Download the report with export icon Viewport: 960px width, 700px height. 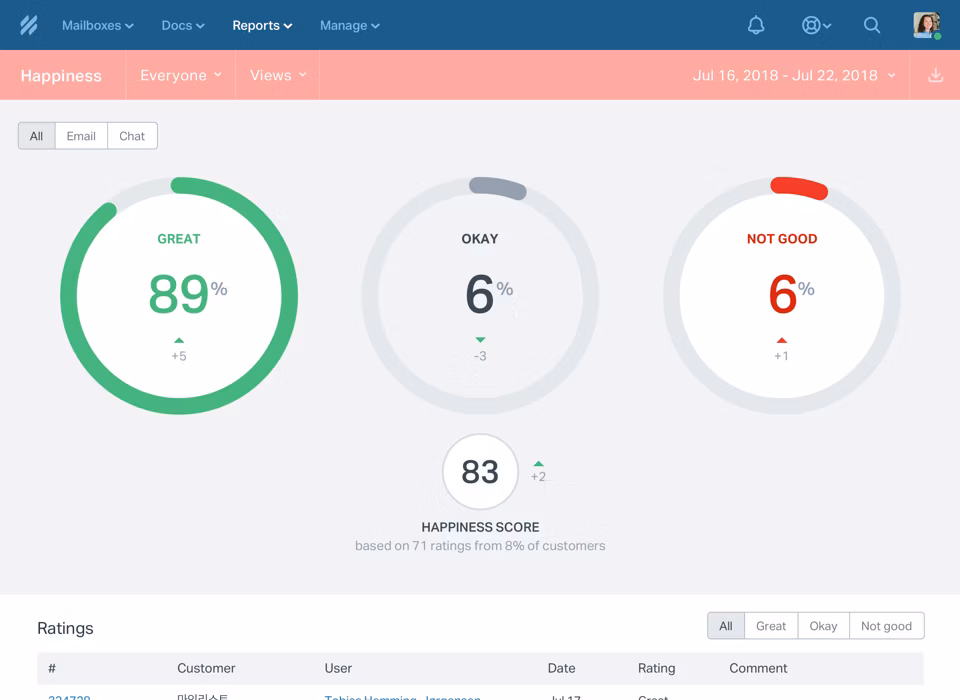[x=935, y=75]
